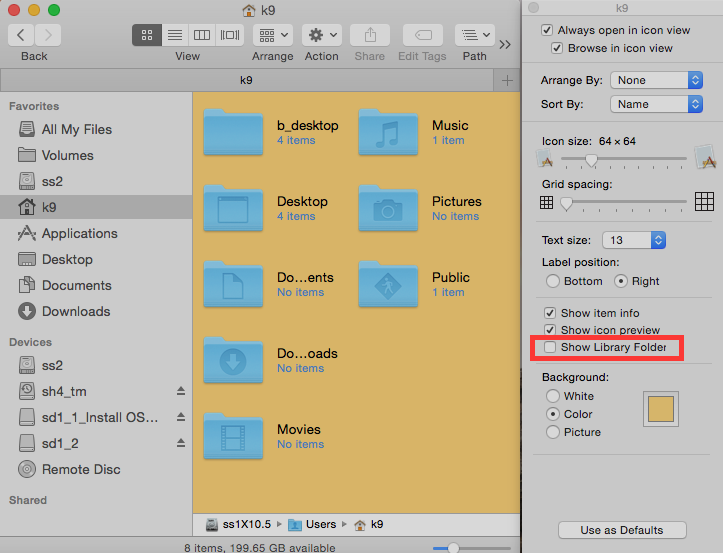Switch to icon view mode
This screenshot has width=723, height=553.
pos(147,35)
